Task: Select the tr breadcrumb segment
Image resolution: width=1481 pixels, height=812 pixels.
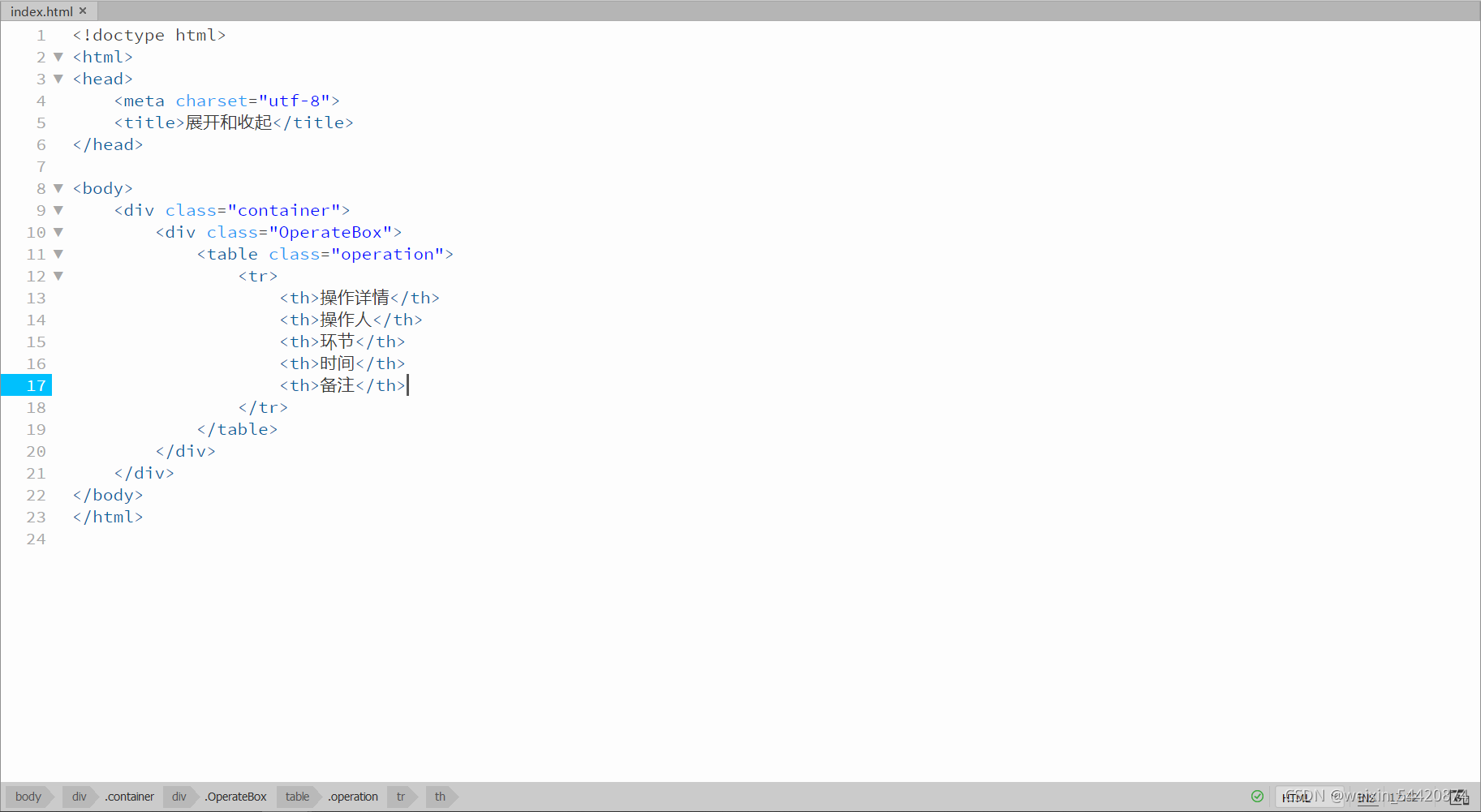Action: pyautogui.click(x=401, y=797)
